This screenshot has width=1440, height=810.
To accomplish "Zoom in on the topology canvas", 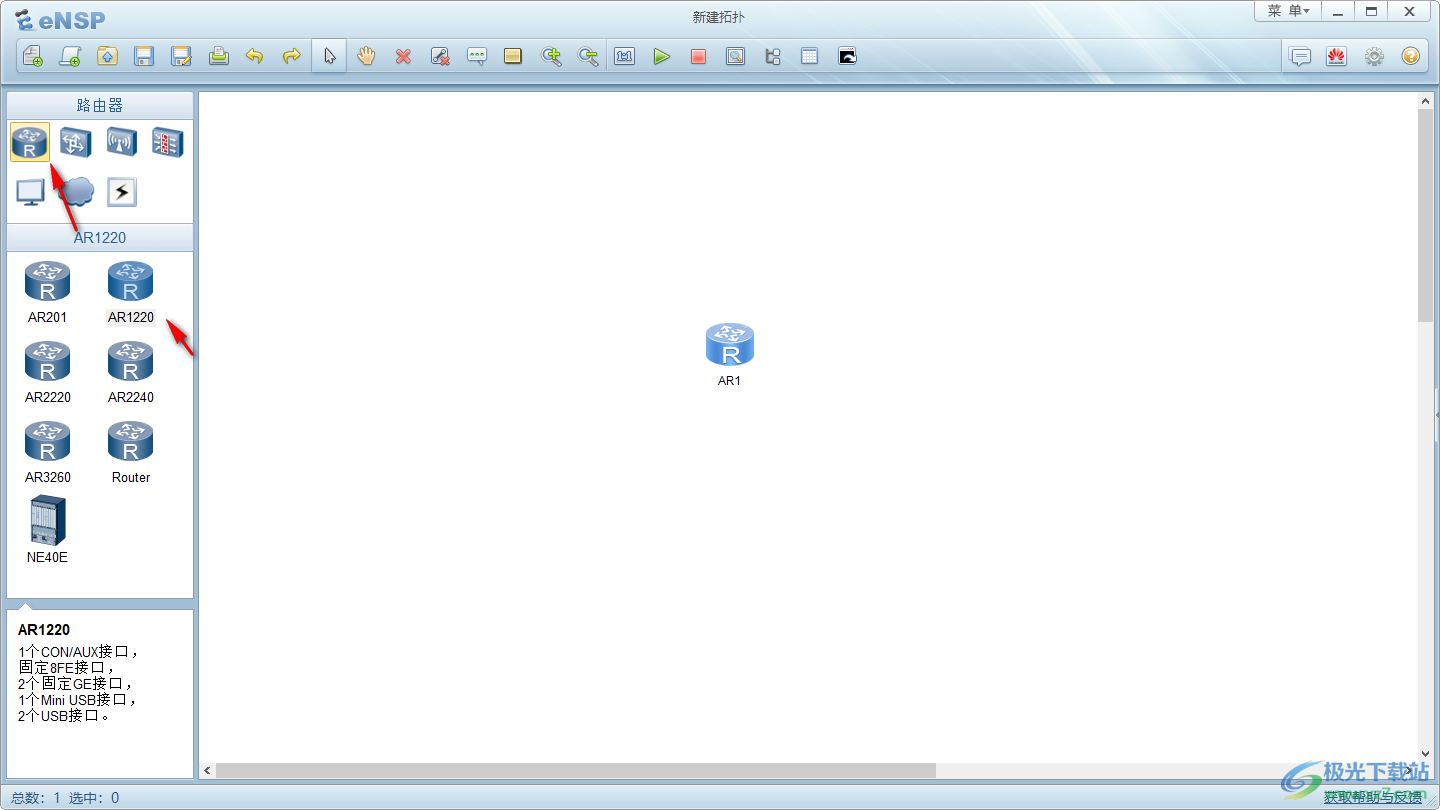I will pyautogui.click(x=551, y=57).
